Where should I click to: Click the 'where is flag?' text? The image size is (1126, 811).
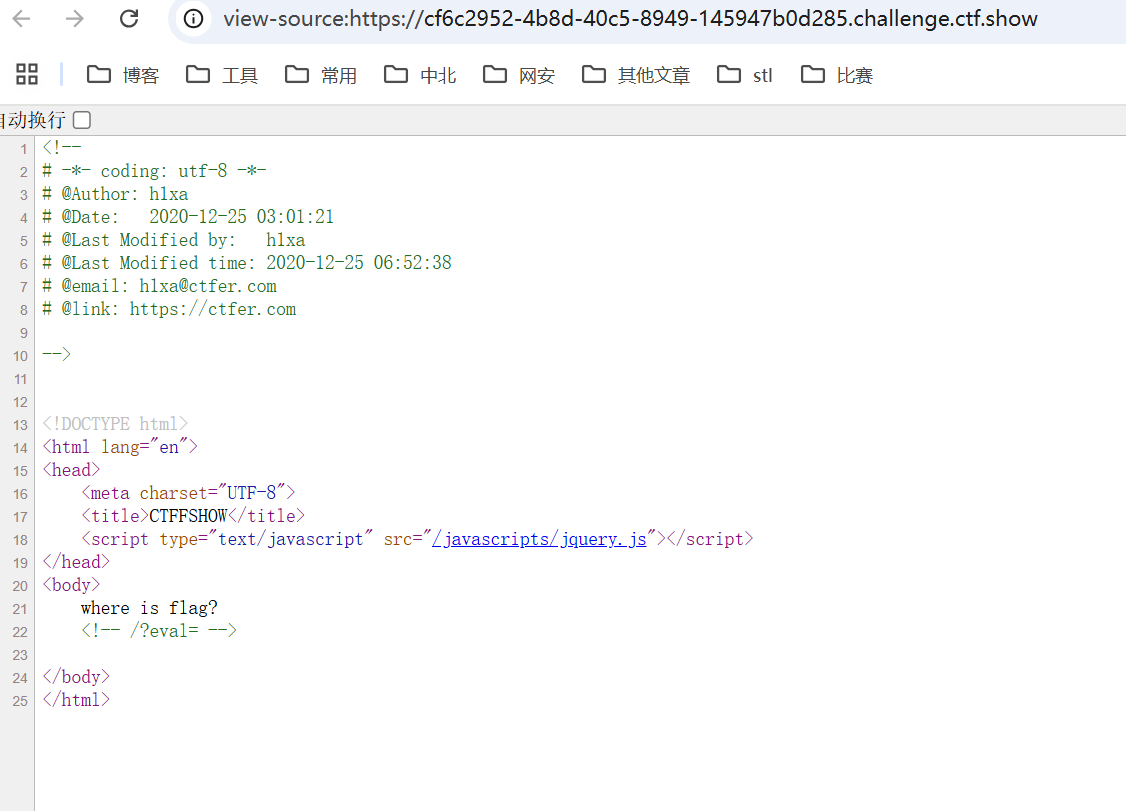pos(149,608)
